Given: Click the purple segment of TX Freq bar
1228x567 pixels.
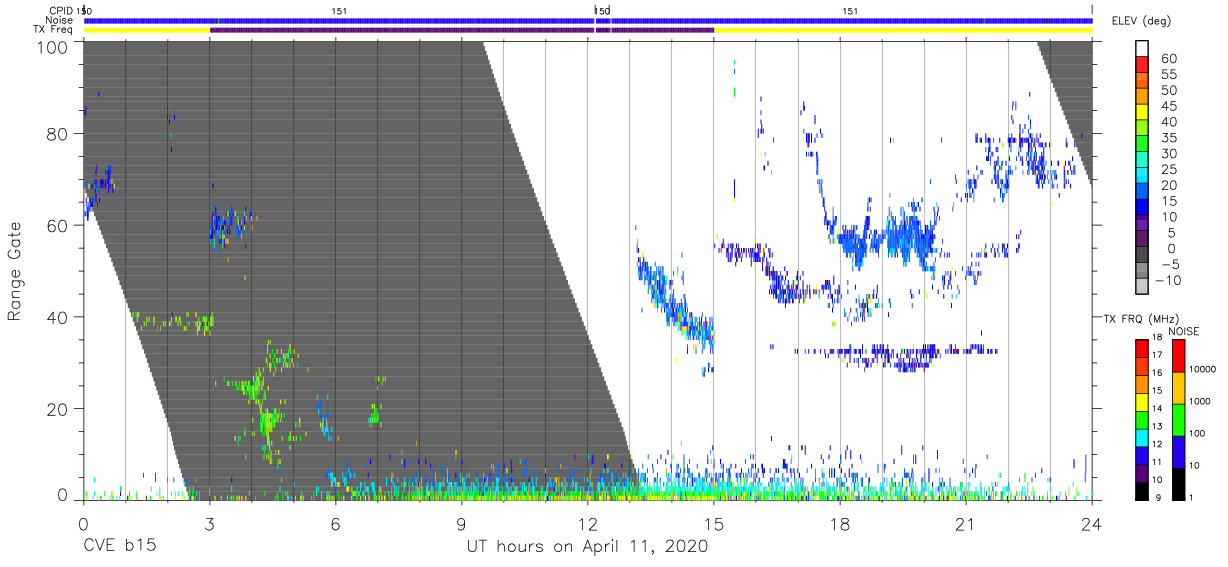Looking at the screenshot, I should point(462,30).
